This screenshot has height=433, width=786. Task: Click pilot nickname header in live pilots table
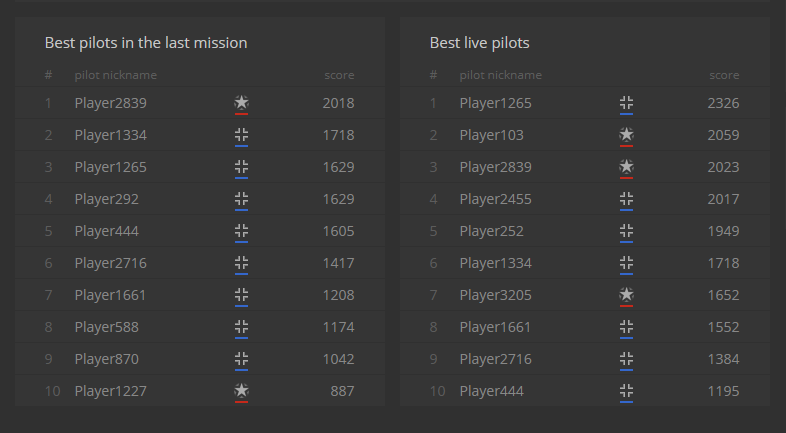pos(500,75)
